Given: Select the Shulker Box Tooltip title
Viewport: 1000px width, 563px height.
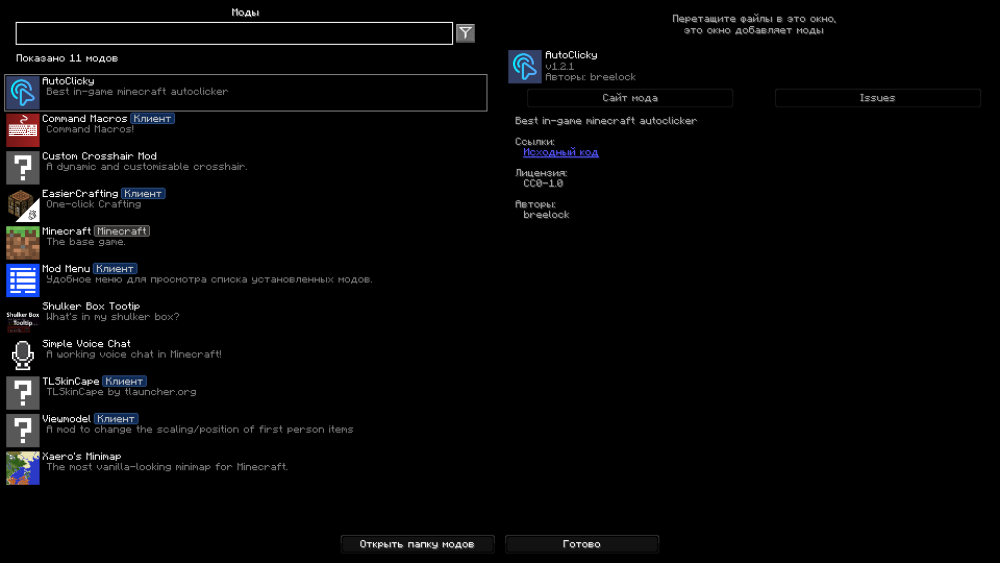Looking at the screenshot, I should coord(91,307).
